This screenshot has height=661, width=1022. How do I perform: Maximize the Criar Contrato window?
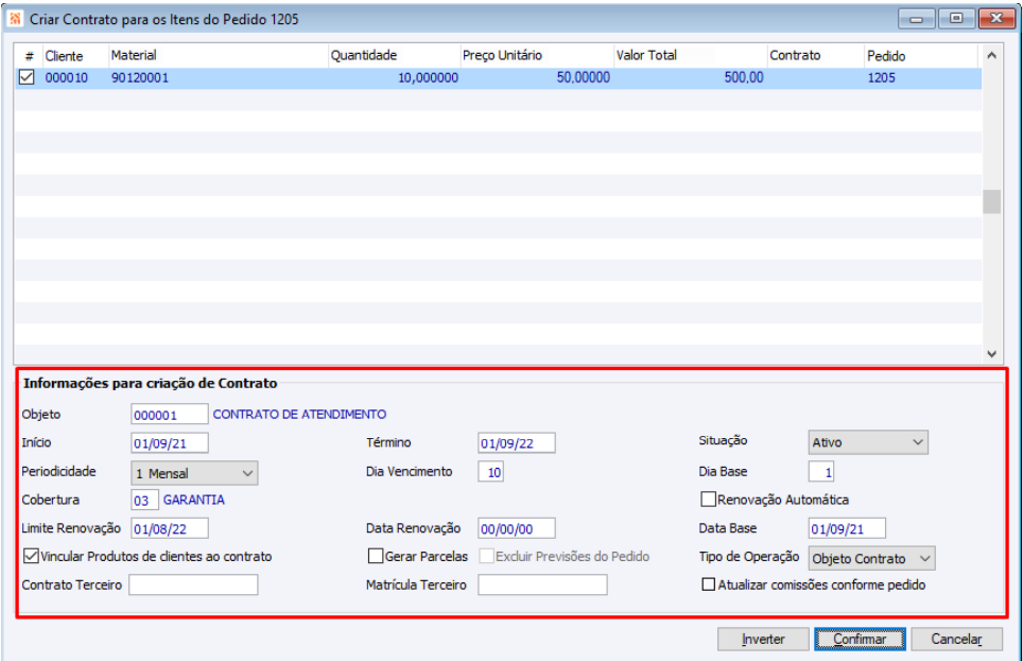tap(956, 18)
